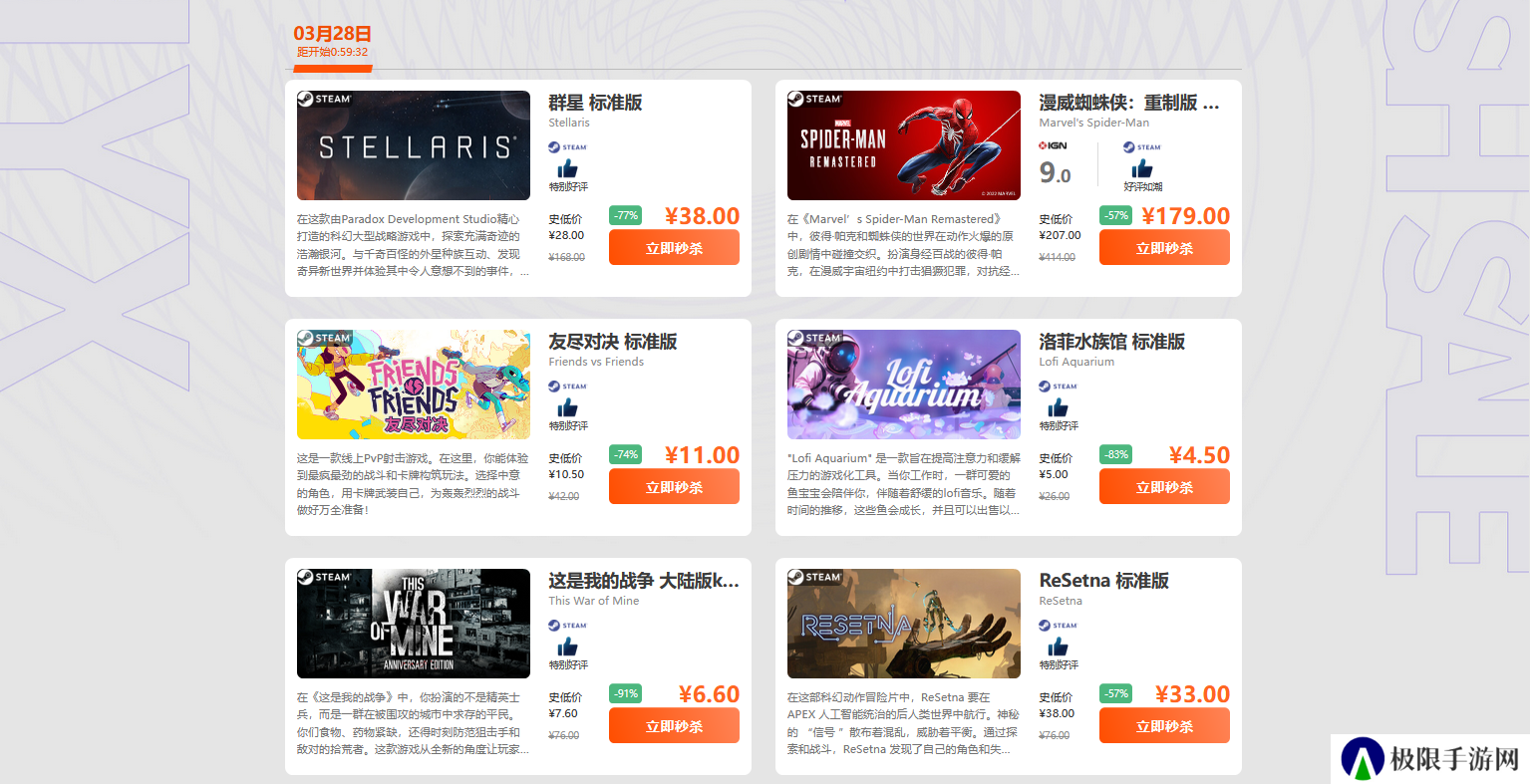Click the thumbs-up icon under Lofi Aquarium

click(1059, 407)
